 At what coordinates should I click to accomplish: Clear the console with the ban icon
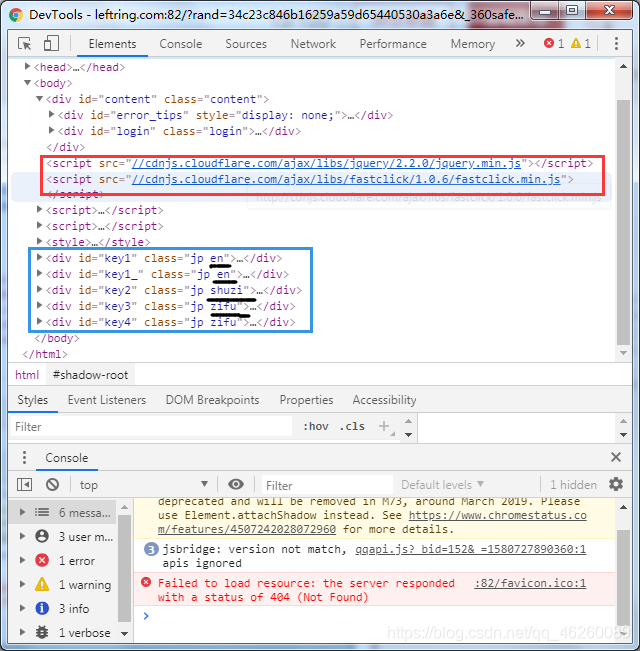(x=52, y=485)
